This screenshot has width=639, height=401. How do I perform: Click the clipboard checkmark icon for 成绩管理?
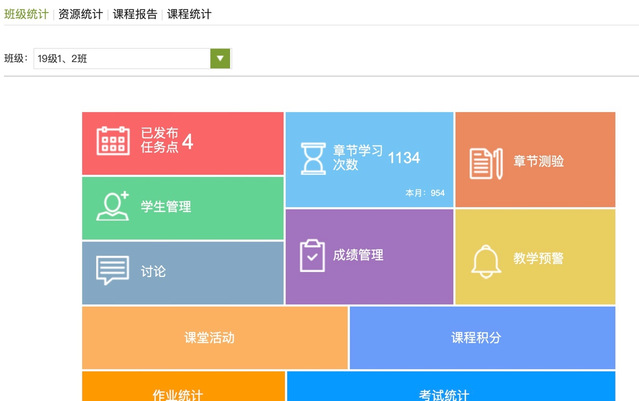(312, 255)
